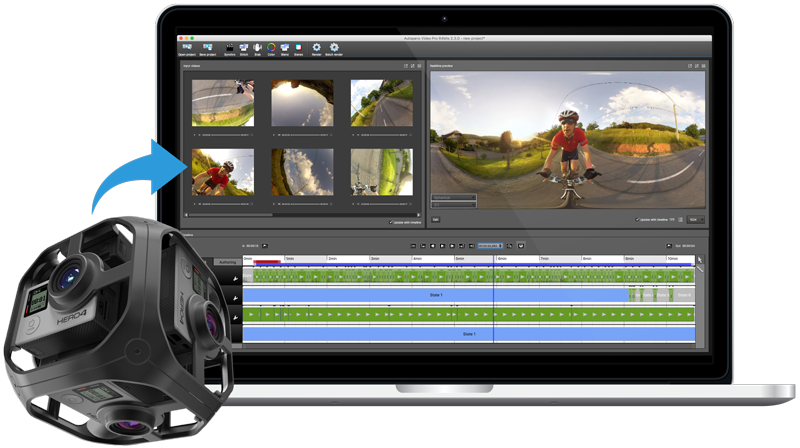Screen dimensions: 800x448
Task: Click the Batch render icon
Action: [334, 48]
